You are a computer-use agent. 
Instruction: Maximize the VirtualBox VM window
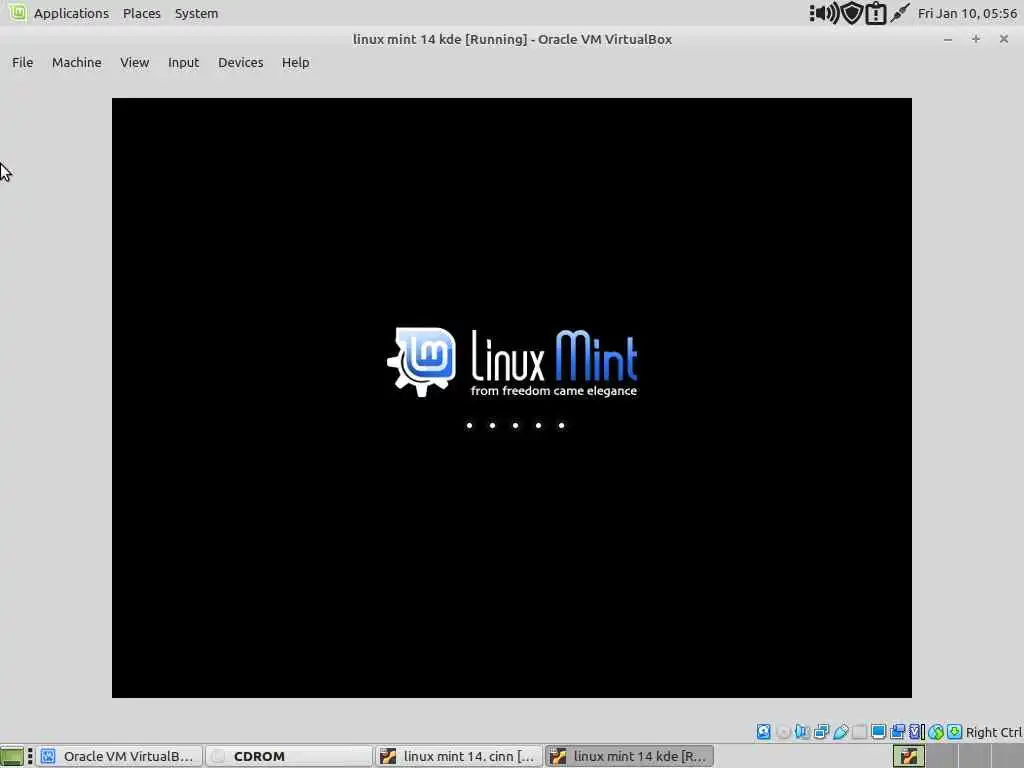point(976,39)
